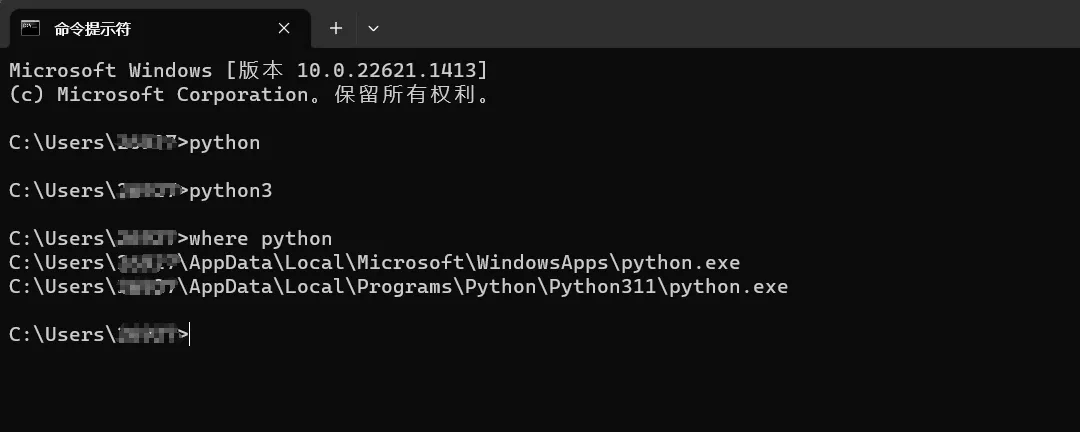Screen dimensions: 1080x432
Task: Click the blank terminal area below the prompt
Action: [x=540, y=390]
